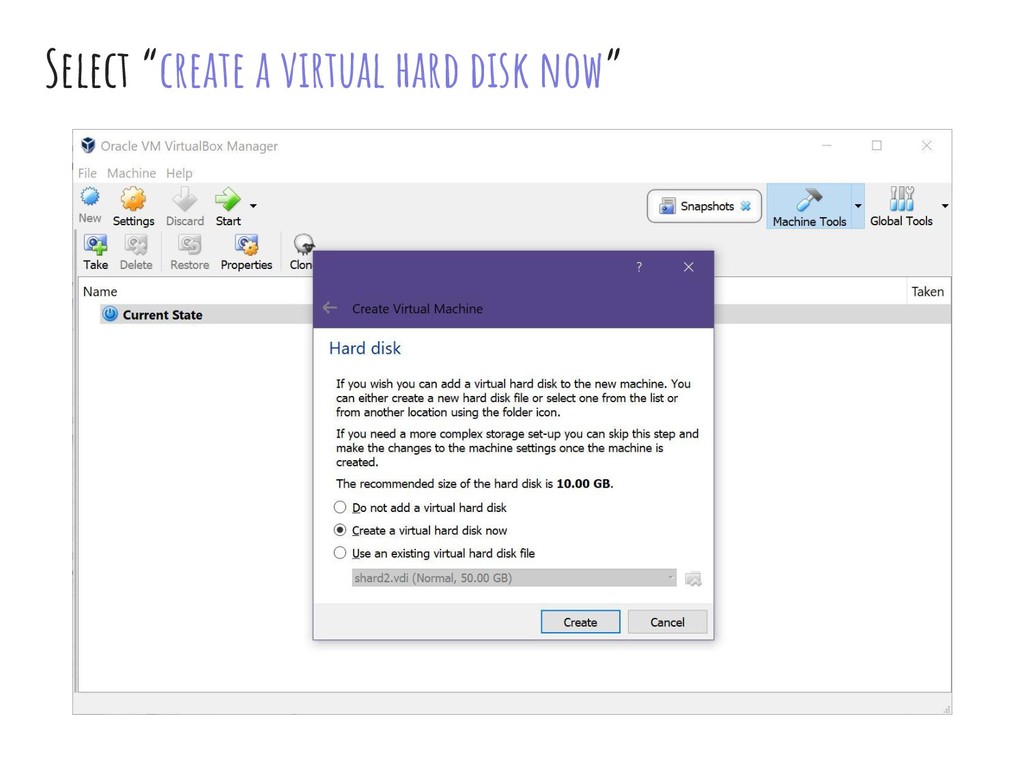Select Create a virtual hard disk now
This screenshot has width=1024, height=768.
click(x=340, y=530)
